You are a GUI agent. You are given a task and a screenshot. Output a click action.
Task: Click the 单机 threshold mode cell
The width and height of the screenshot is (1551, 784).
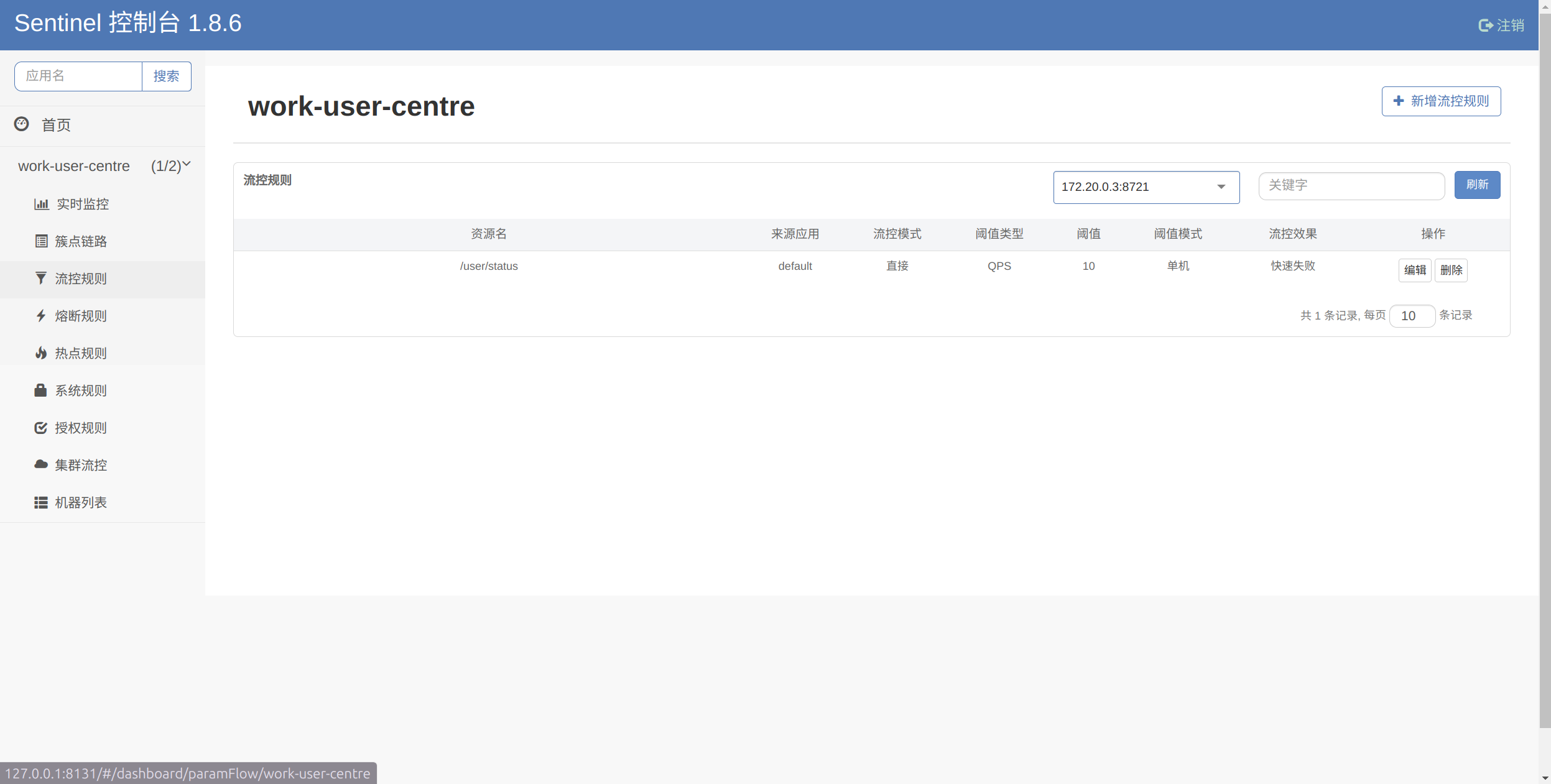1178,266
